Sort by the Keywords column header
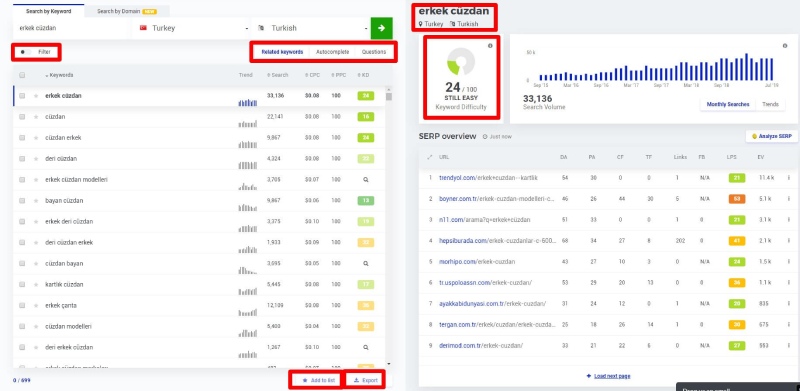Viewport: 800px width, 391px height. click(59, 75)
